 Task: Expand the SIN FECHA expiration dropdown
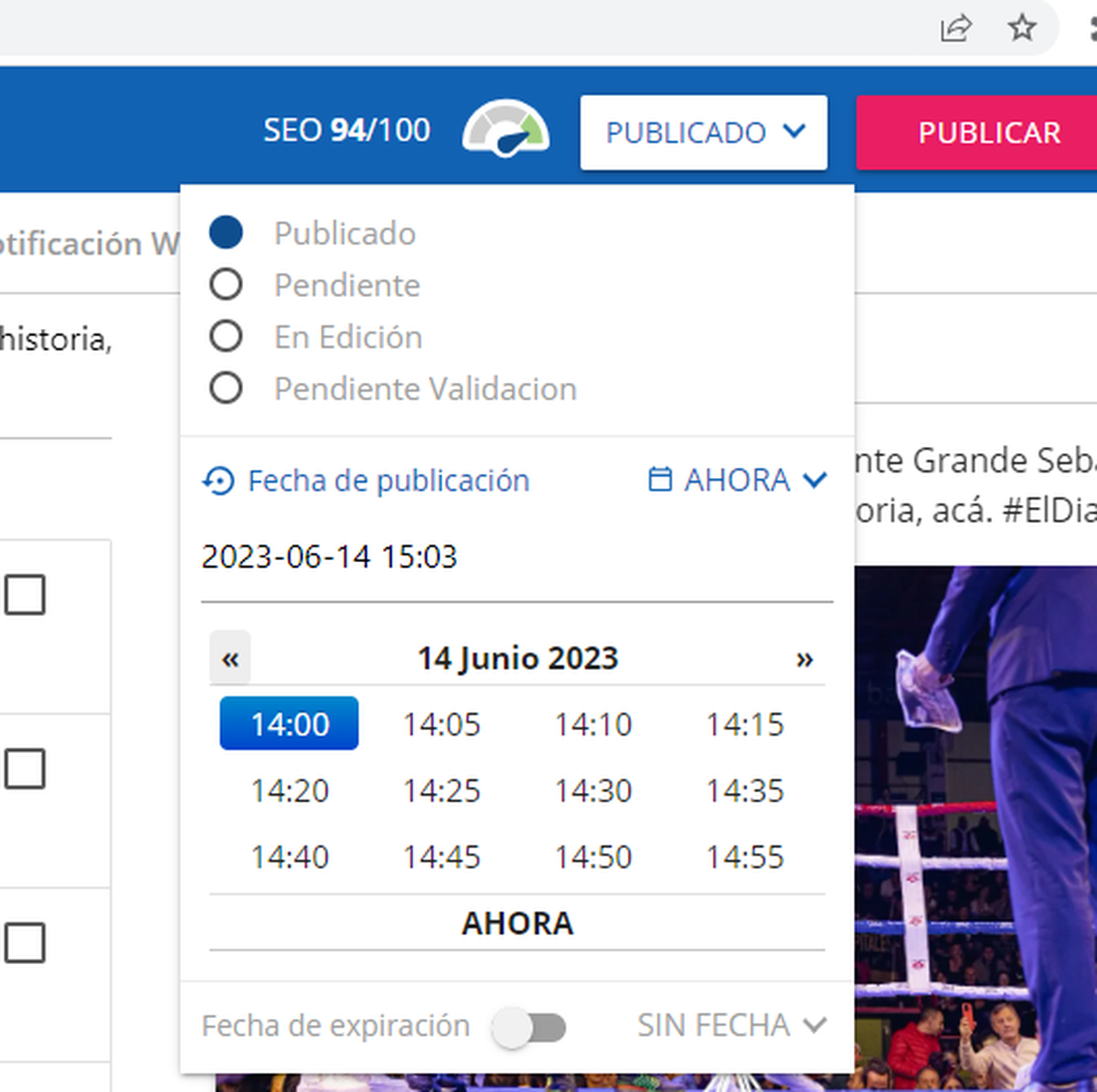[731, 1025]
